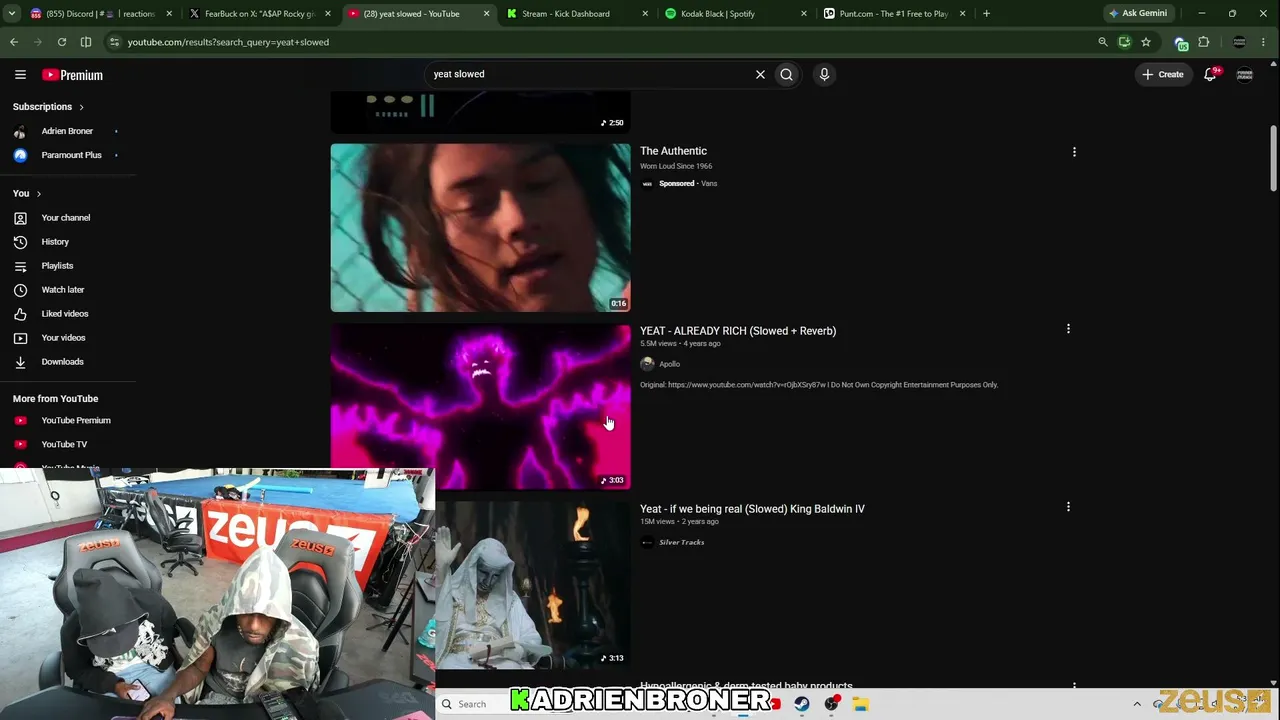Viewport: 1280px width, 720px height.
Task: Bookmark this page with the star icon
Action: (x=1146, y=42)
